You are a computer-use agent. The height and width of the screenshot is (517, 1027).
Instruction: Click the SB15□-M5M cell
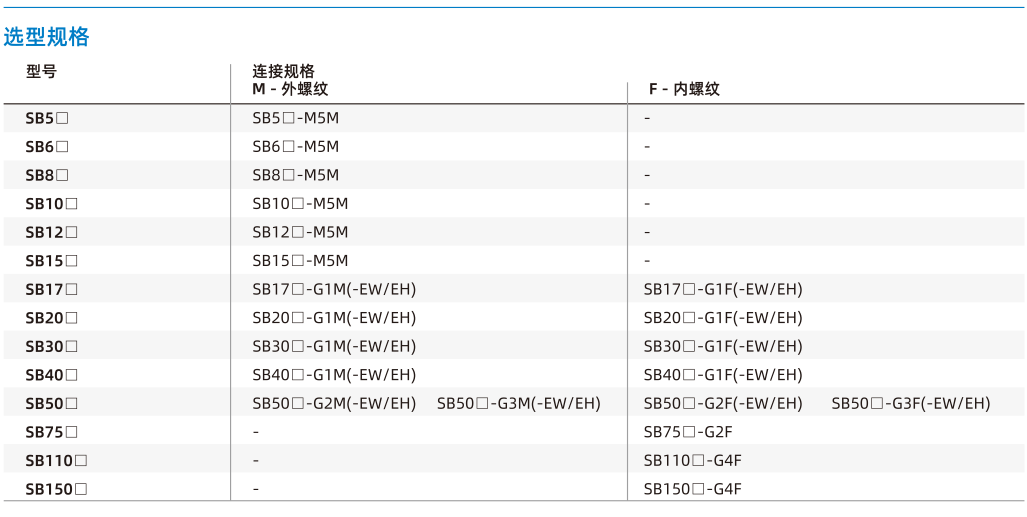[301, 261]
